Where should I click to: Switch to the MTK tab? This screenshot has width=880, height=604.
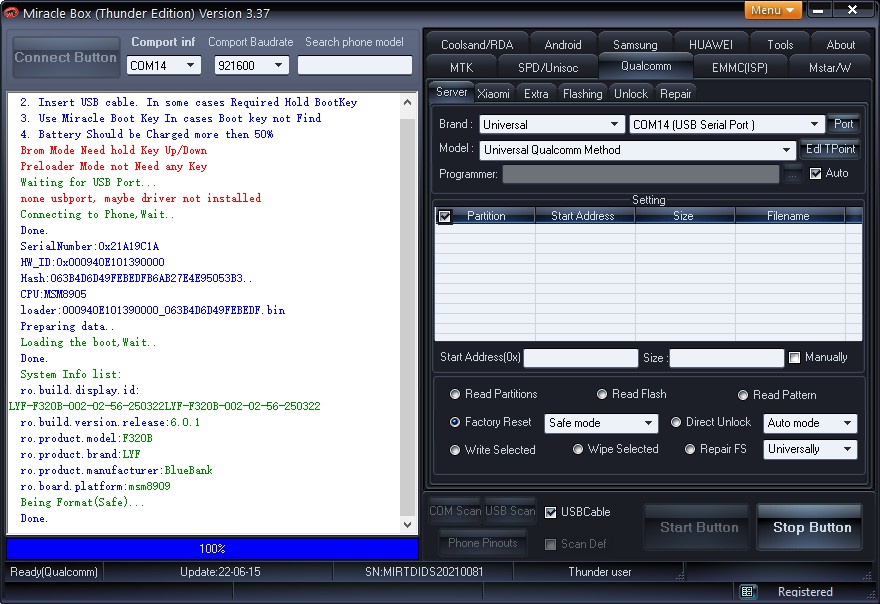point(461,67)
